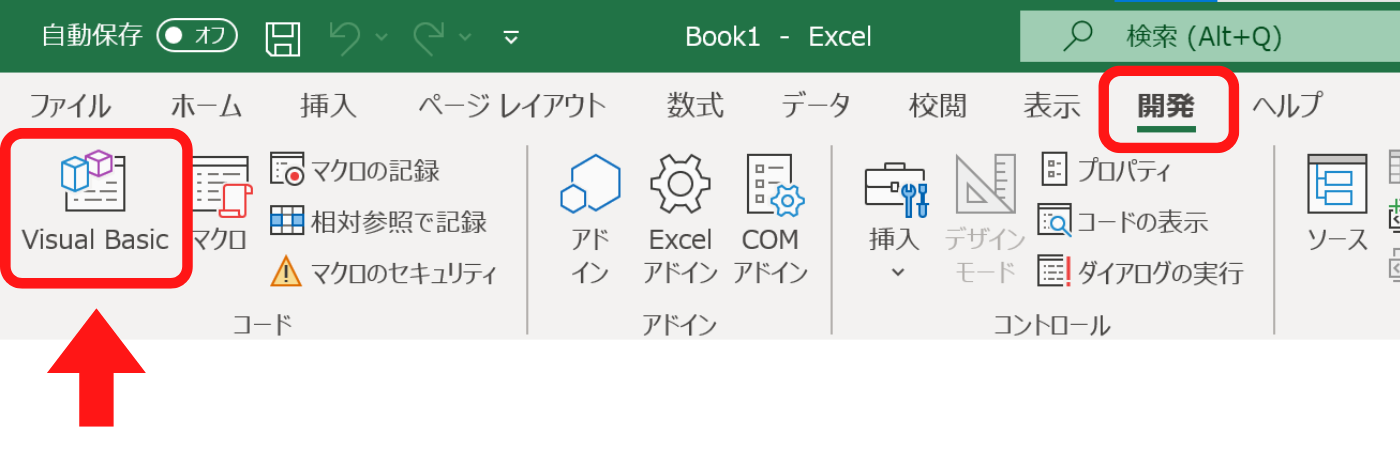Image resolution: width=1400 pixels, height=455 pixels.
Task: Open the ヘルプ tab
Action: [x=1287, y=105]
